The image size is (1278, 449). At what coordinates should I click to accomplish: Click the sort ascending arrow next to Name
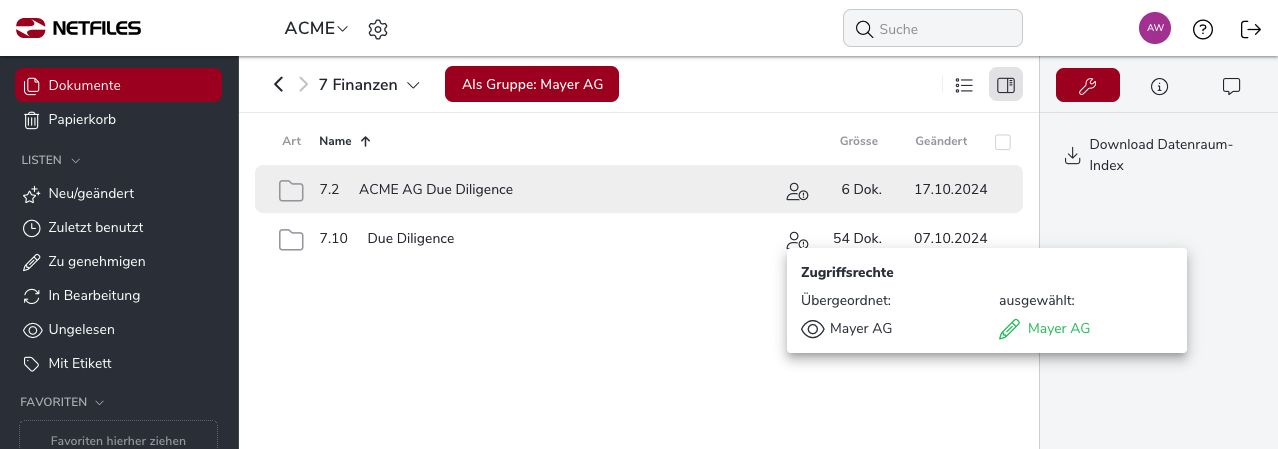pos(365,141)
